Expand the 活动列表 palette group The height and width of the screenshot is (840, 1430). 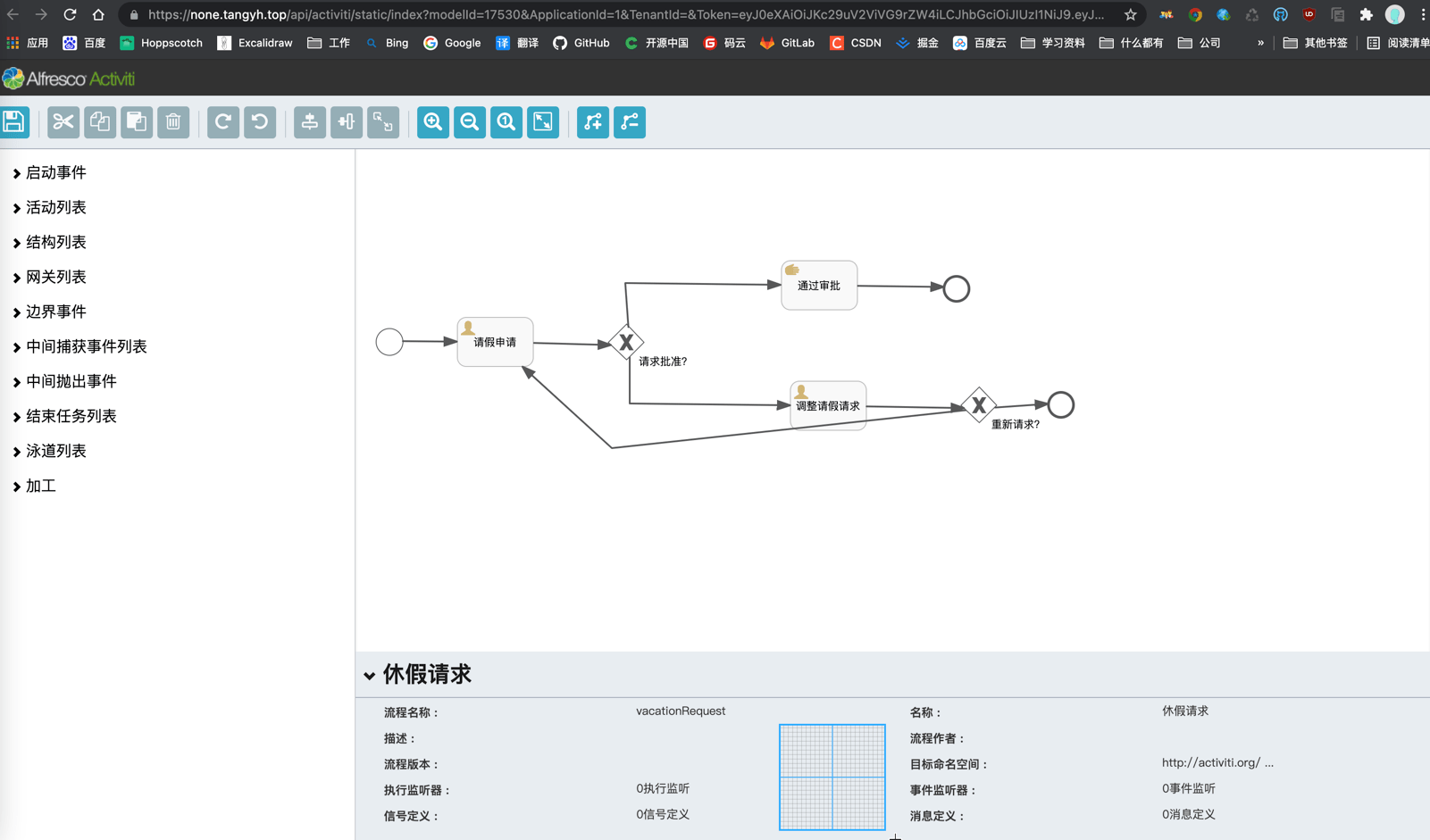[x=55, y=208]
